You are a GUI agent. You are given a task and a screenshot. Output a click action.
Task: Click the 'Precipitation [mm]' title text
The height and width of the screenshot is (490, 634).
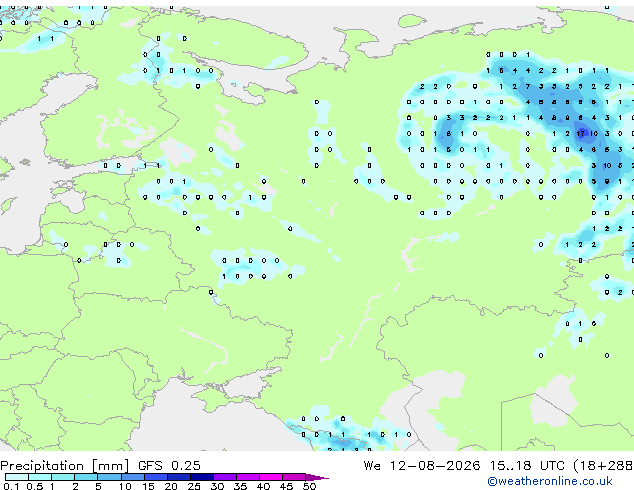pyautogui.click(x=65, y=466)
